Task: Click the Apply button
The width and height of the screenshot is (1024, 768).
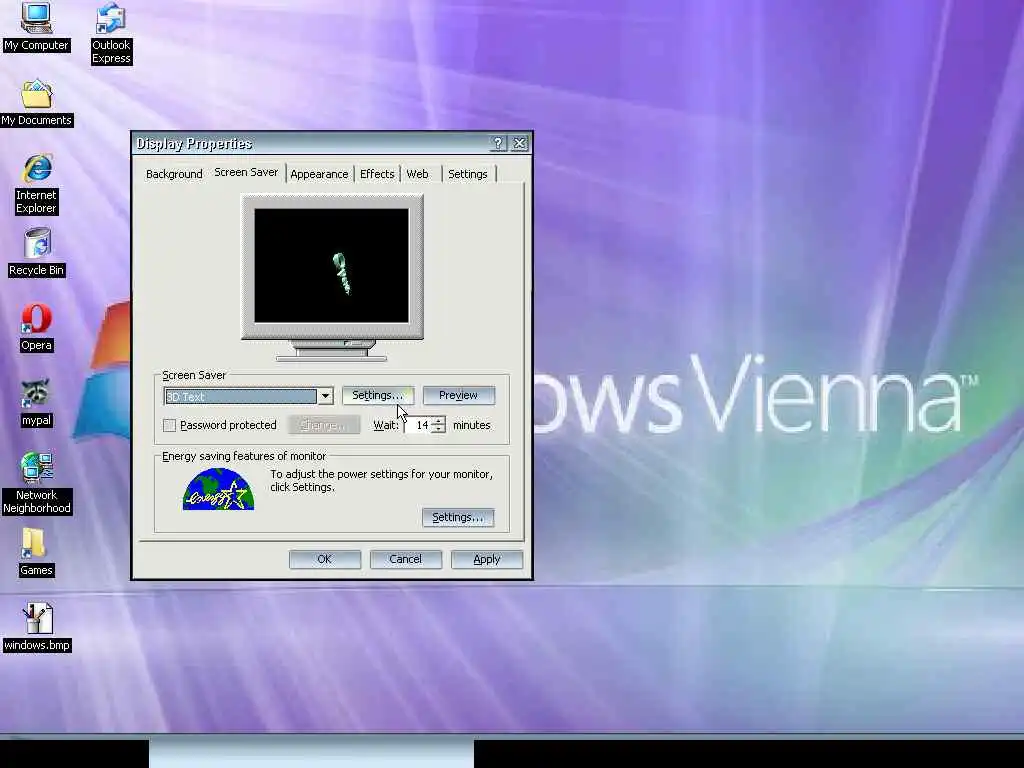Action: [x=487, y=559]
